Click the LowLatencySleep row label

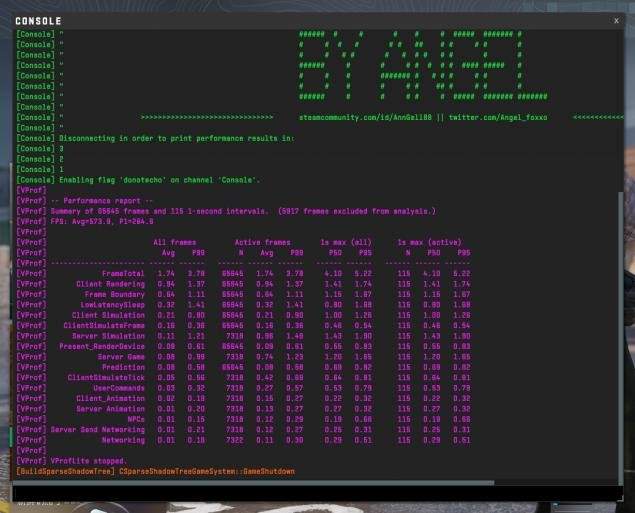113,305
